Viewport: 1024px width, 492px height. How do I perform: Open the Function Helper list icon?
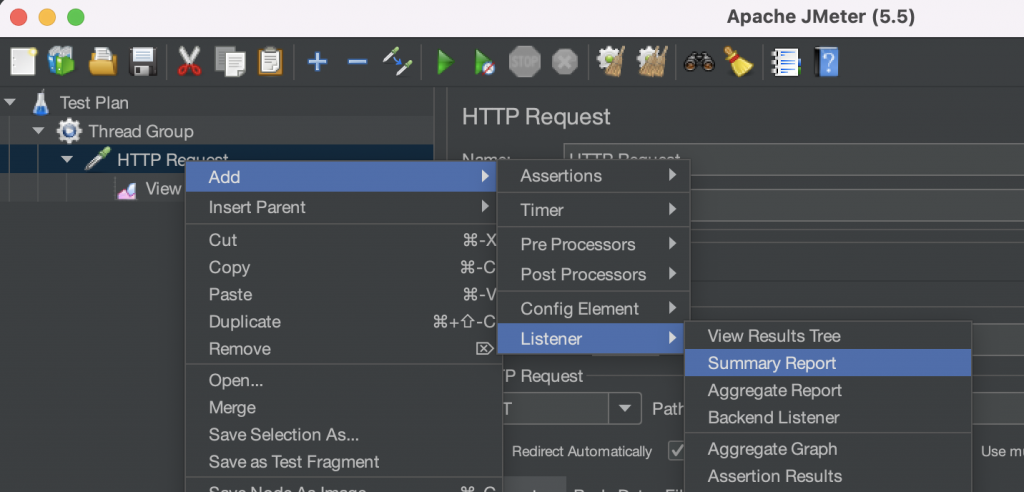pos(785,62)
